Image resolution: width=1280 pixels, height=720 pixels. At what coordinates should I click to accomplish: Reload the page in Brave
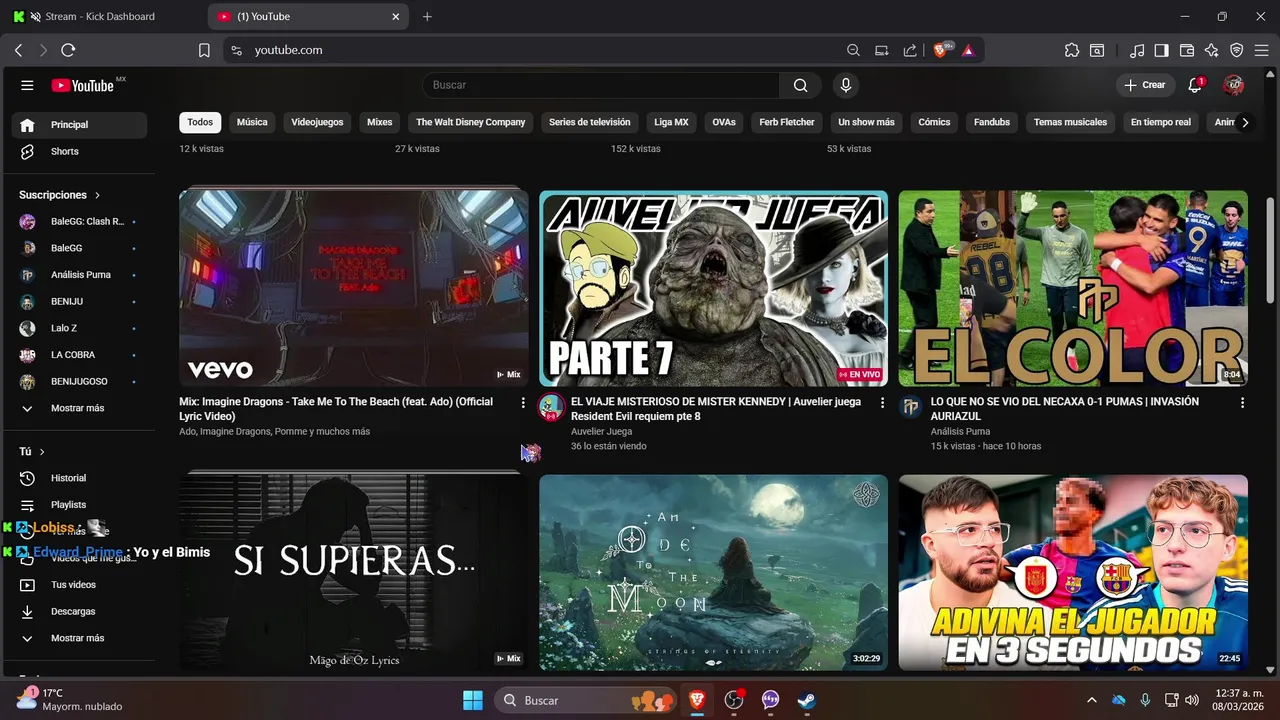point(68,50)
